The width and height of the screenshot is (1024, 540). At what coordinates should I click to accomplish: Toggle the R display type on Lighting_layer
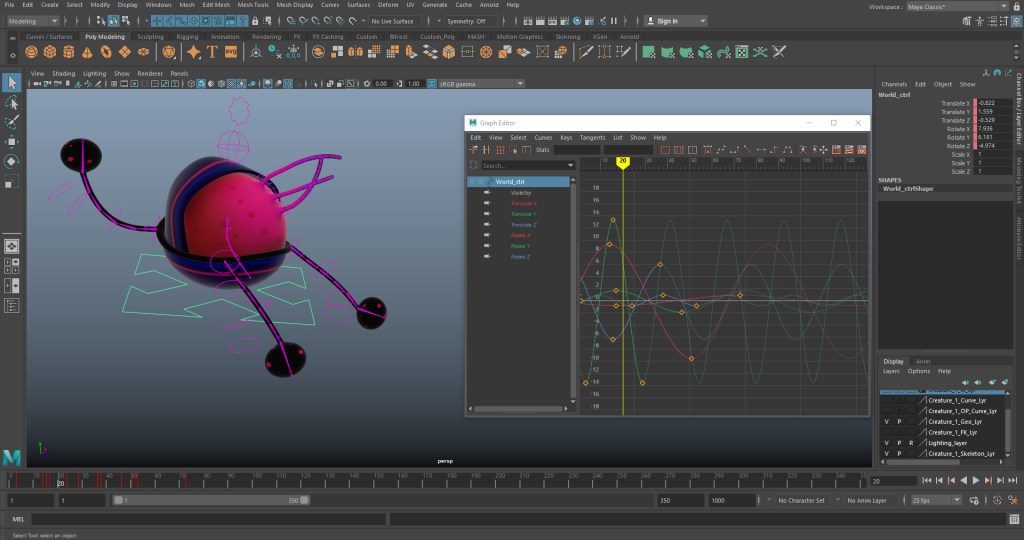[x=911, y=442]
